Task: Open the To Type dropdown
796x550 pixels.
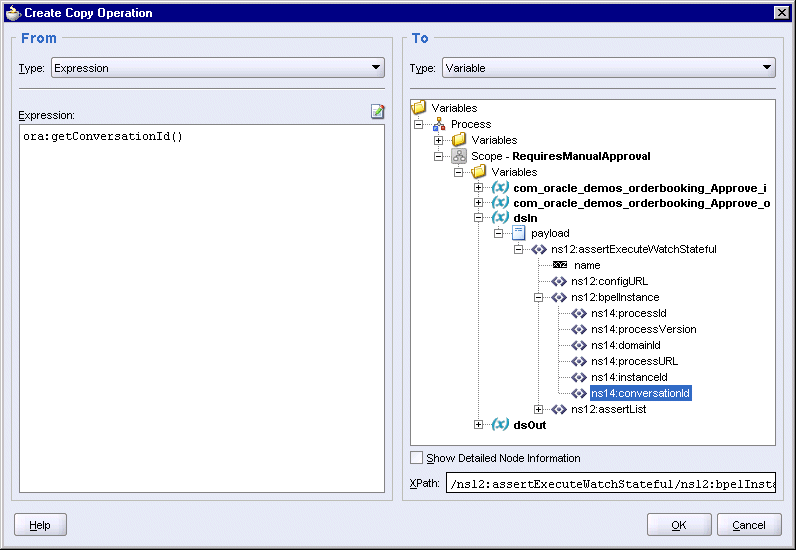Action: coord(609,68)
